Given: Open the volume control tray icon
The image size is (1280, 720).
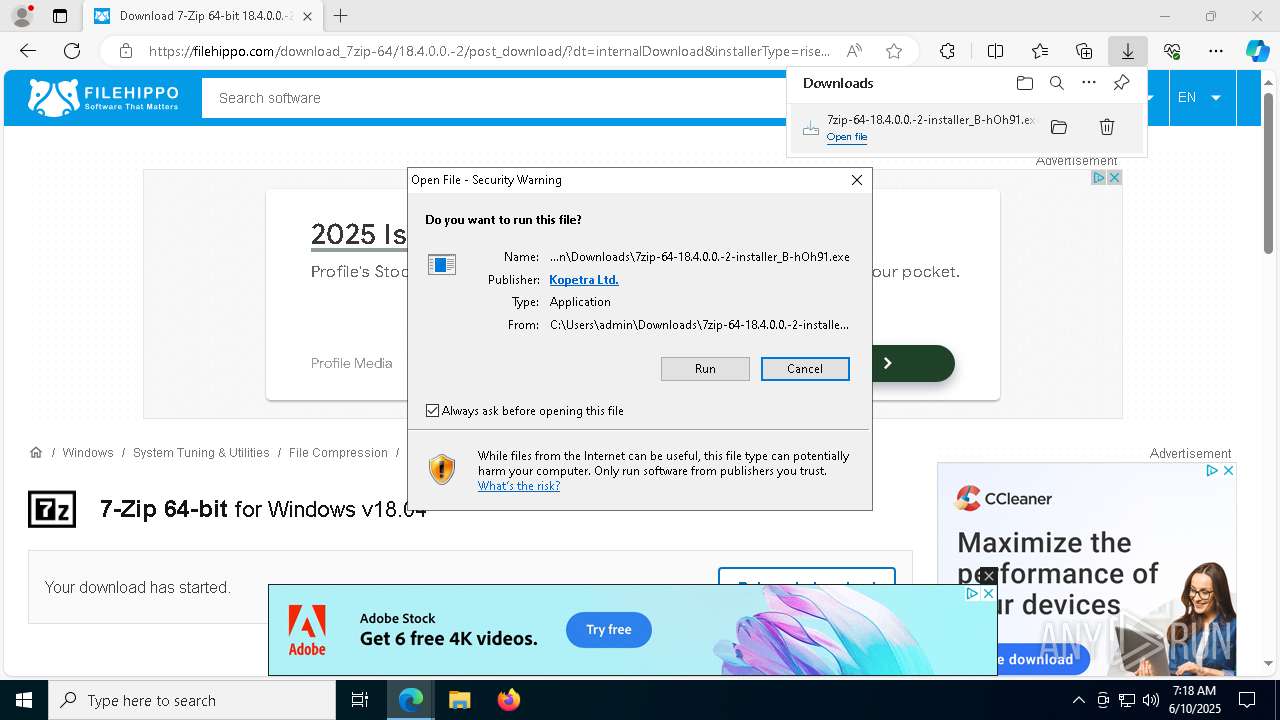Looking at the screenshot, I should click(x=1151, y=700).
